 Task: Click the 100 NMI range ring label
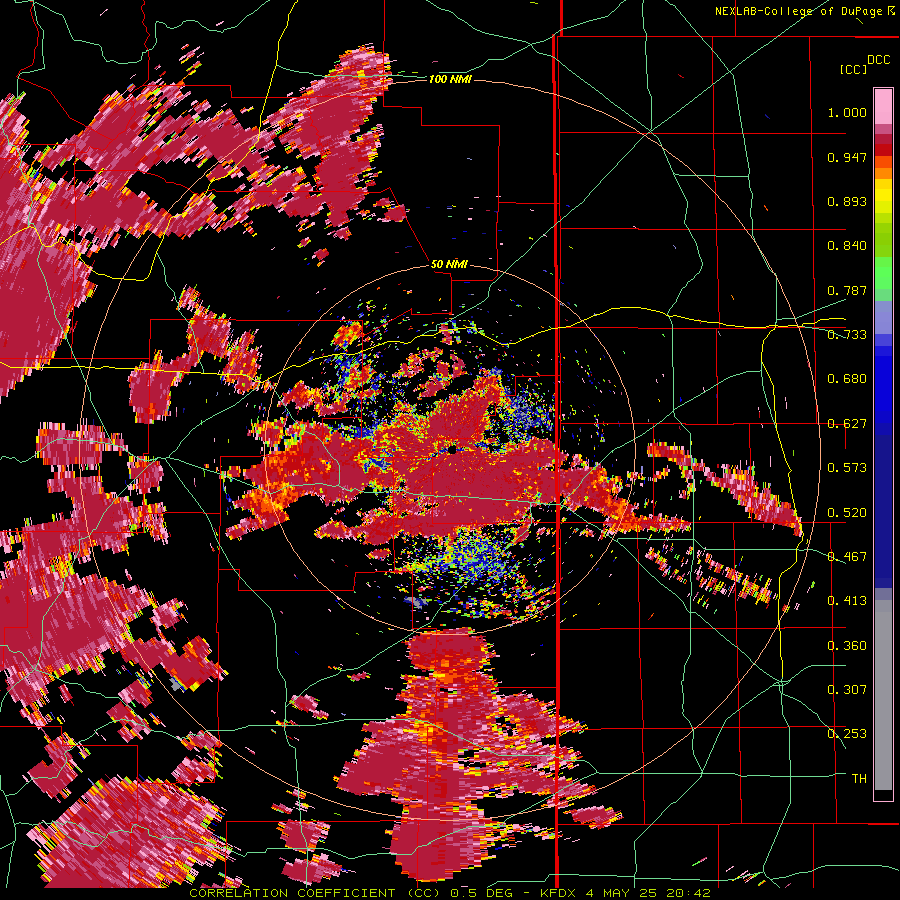point(450,79)
